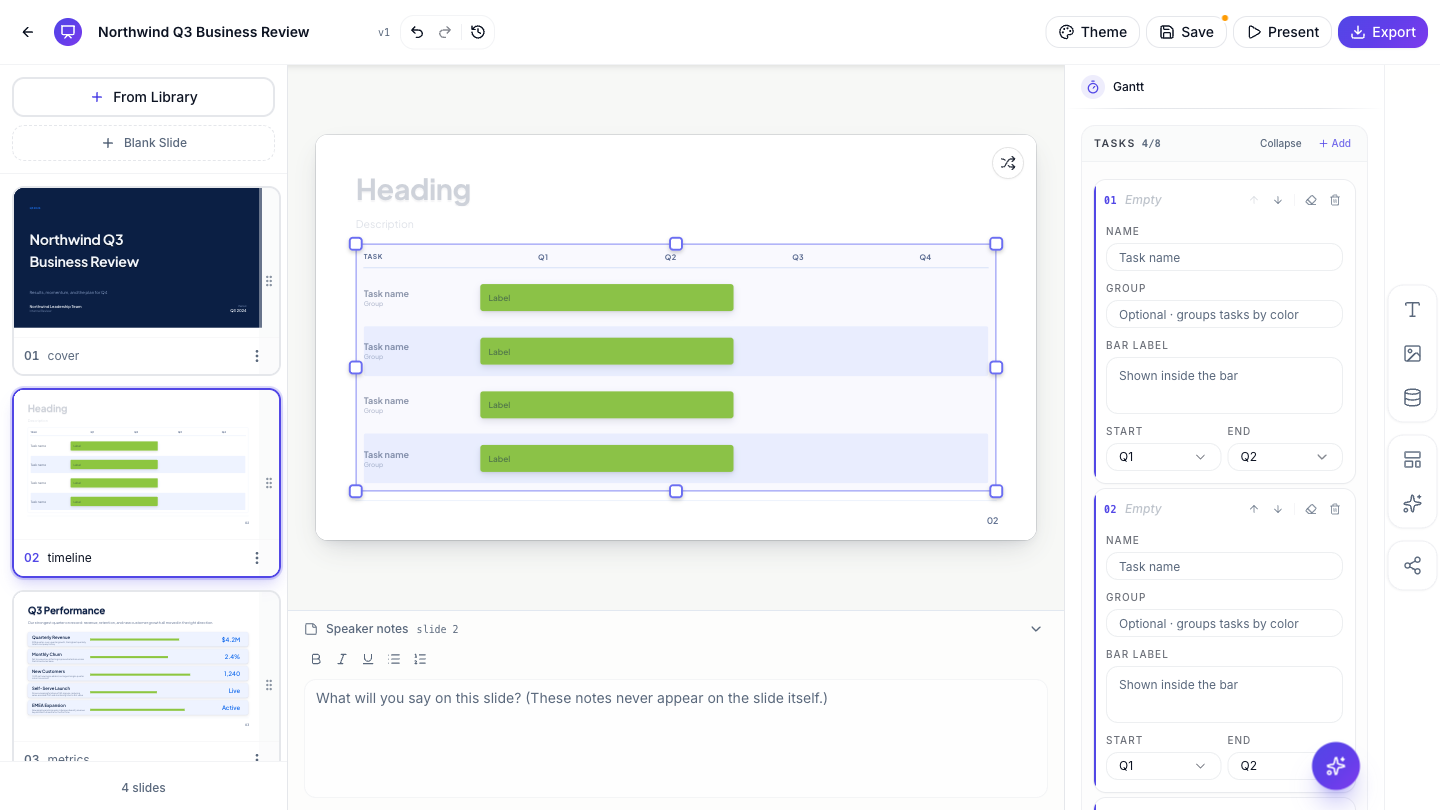Click the Q3 column header in Gantt
The image size is (1440, 810).
798,257
